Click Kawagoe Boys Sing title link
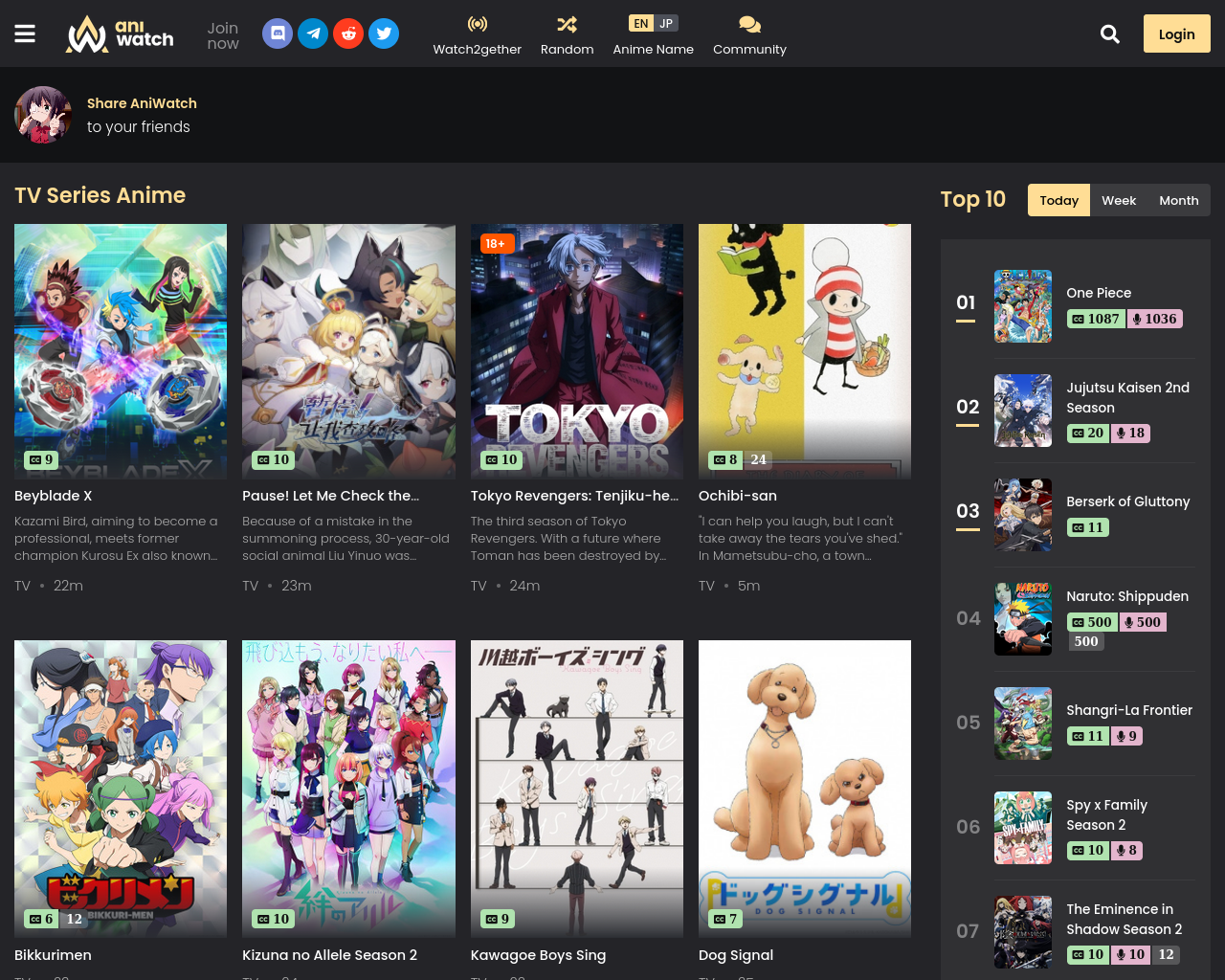The image size is (1225, 980). tap(538, 955)
